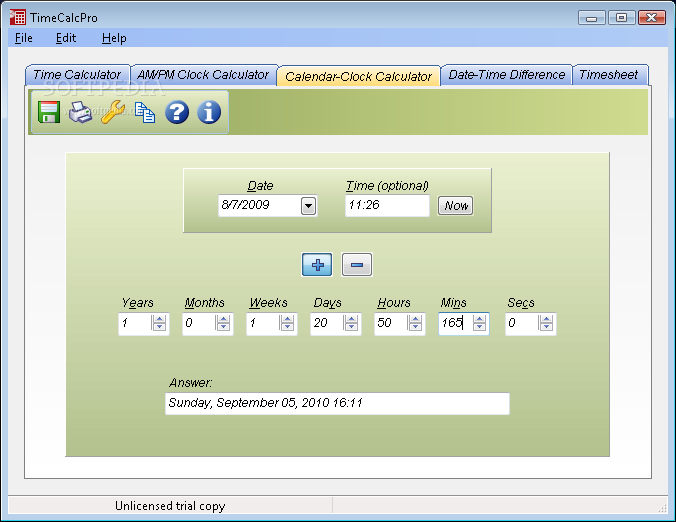Open the Edit menu
Image resolution: width=676 pixels, height=522 pixels.
[66, 38]
